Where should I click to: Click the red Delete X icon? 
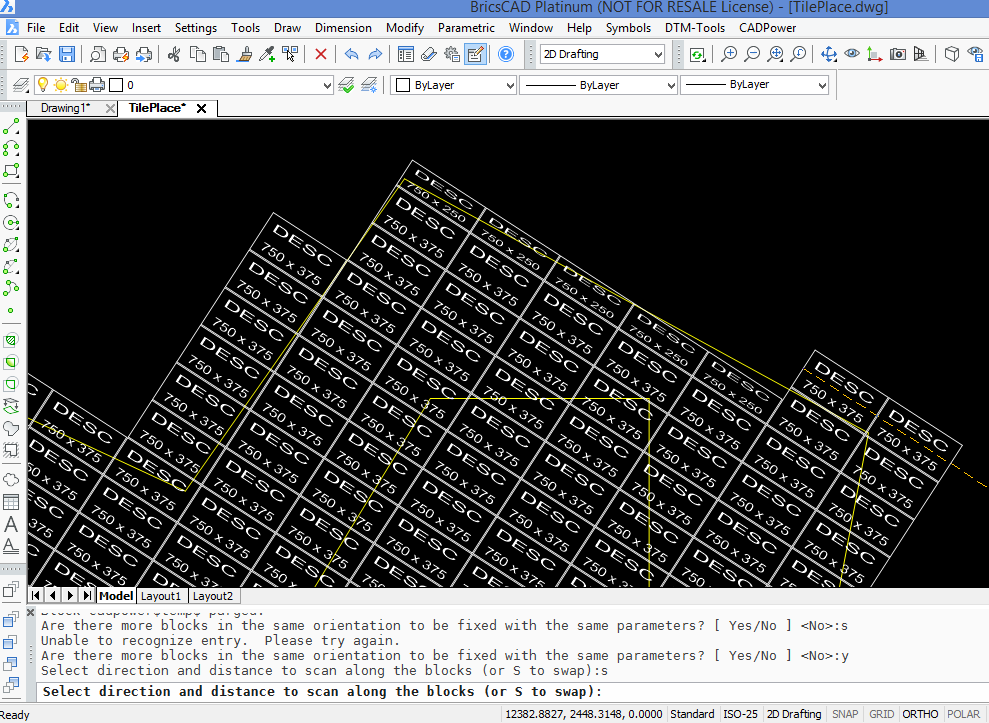pos(320,54)
